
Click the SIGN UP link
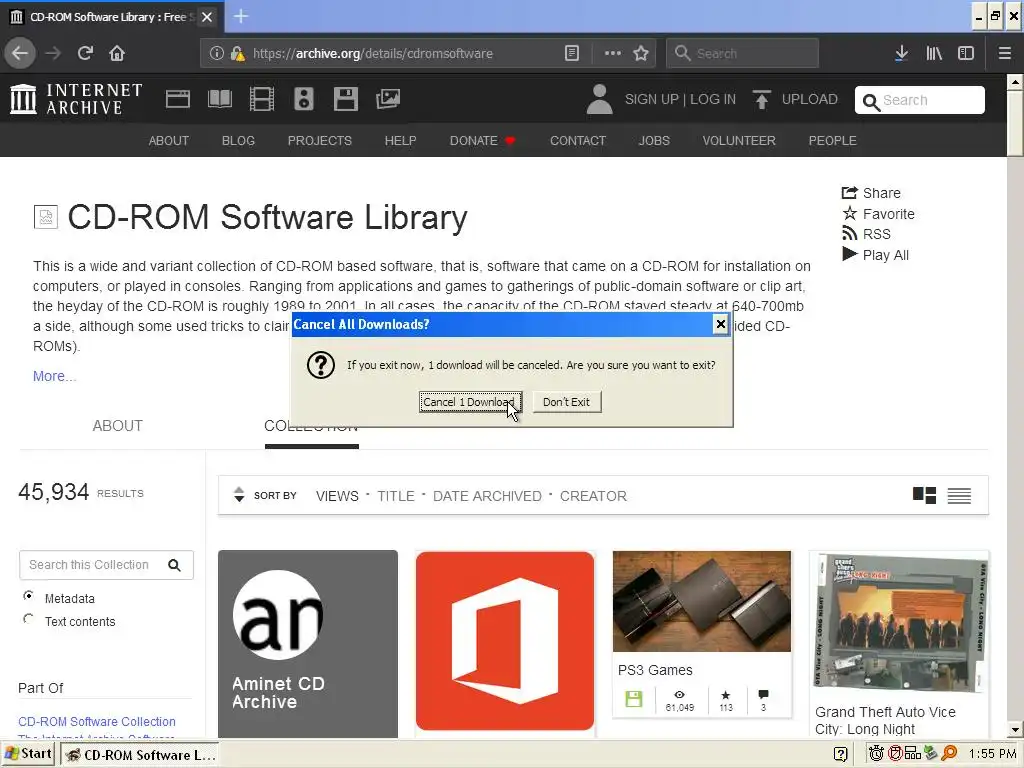coord(652,99)
